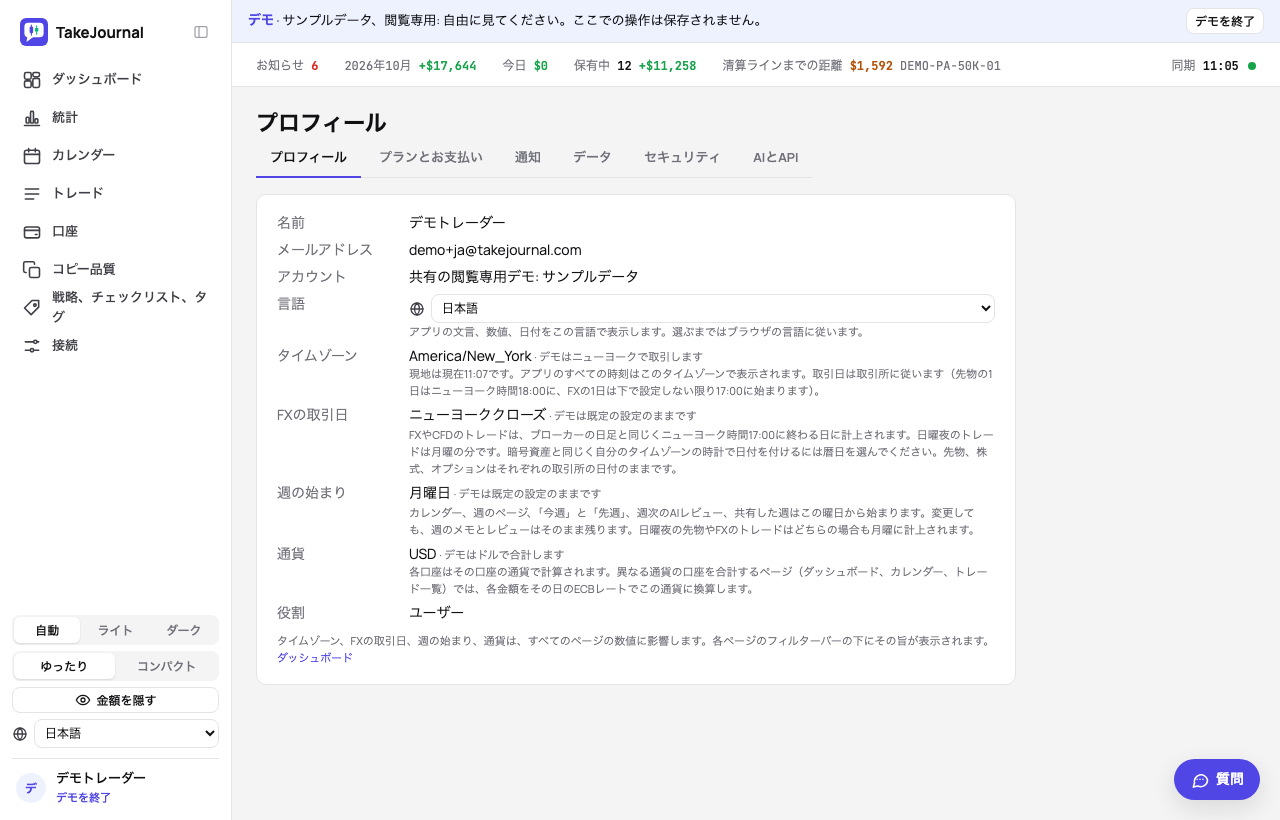This screenshot has width=1280, height=820.
Task: Click the demo+ja@takejournal.com email text
Action: 495,250
